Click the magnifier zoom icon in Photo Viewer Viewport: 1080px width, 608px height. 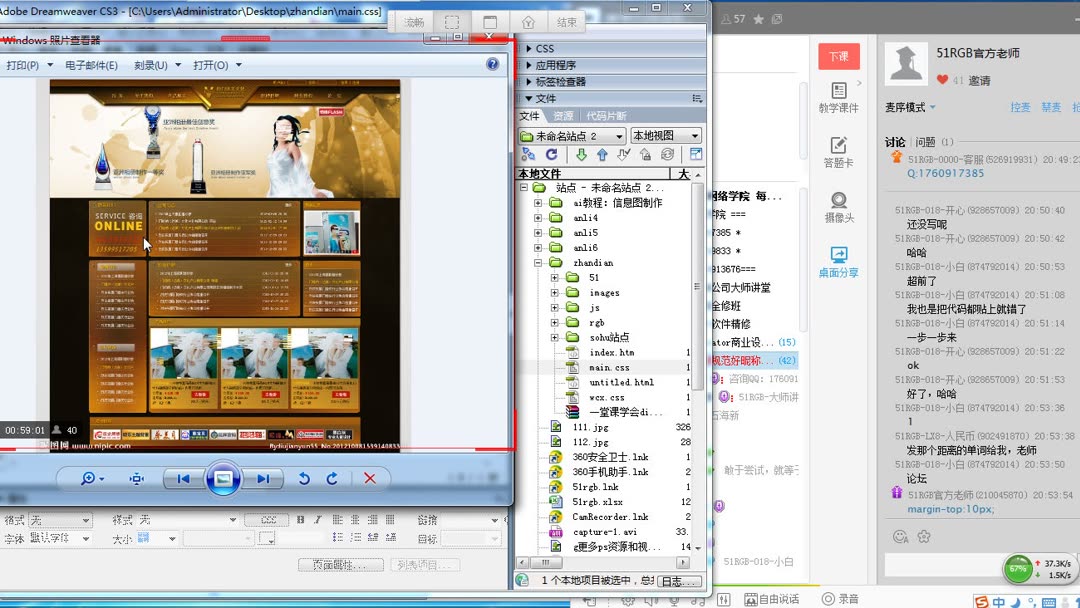pos(88,479)
